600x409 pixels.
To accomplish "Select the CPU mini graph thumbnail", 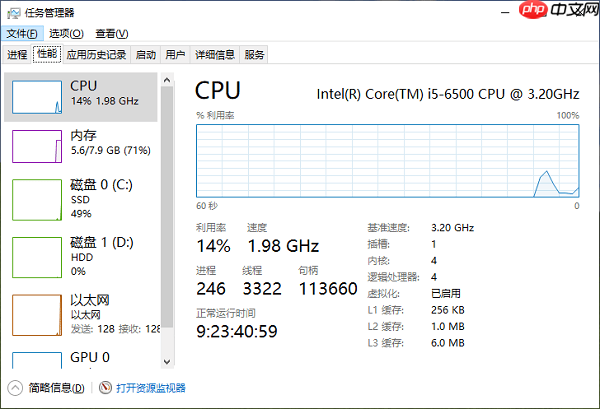I will click(x=37, y=96).
